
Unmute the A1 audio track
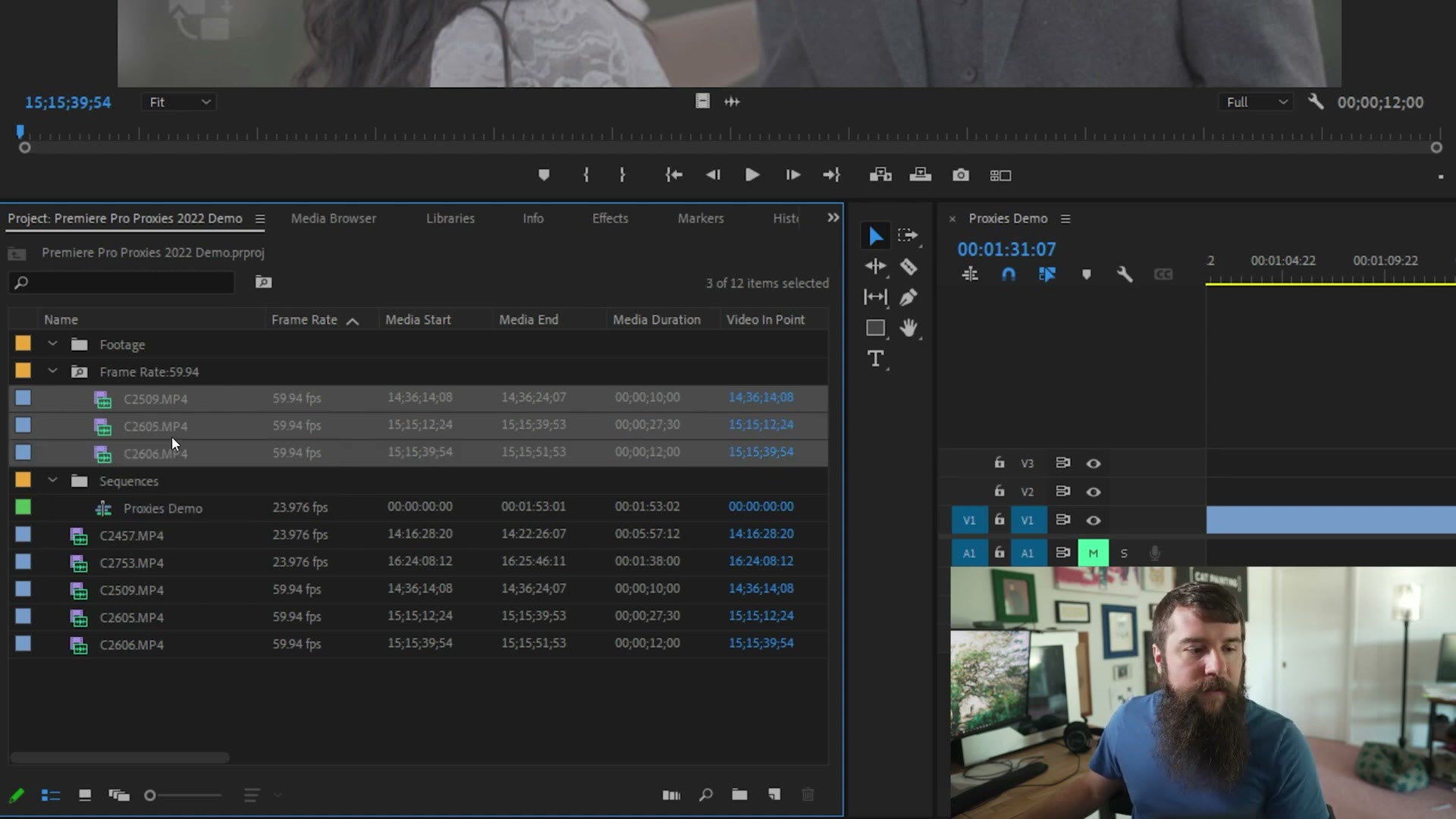pyautogui.click(x=1093, y=553)
